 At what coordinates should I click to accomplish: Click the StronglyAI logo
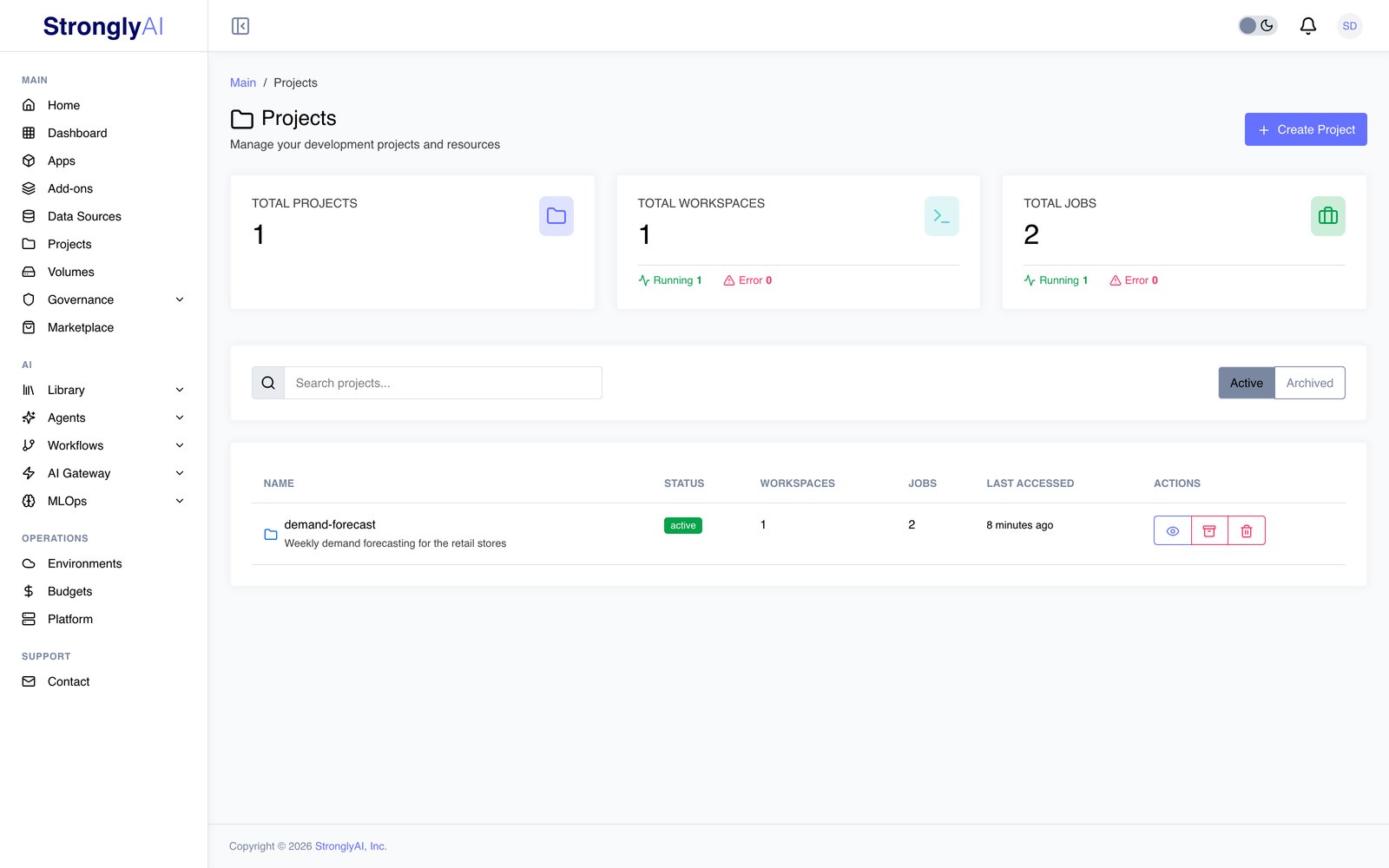[103, 27]
